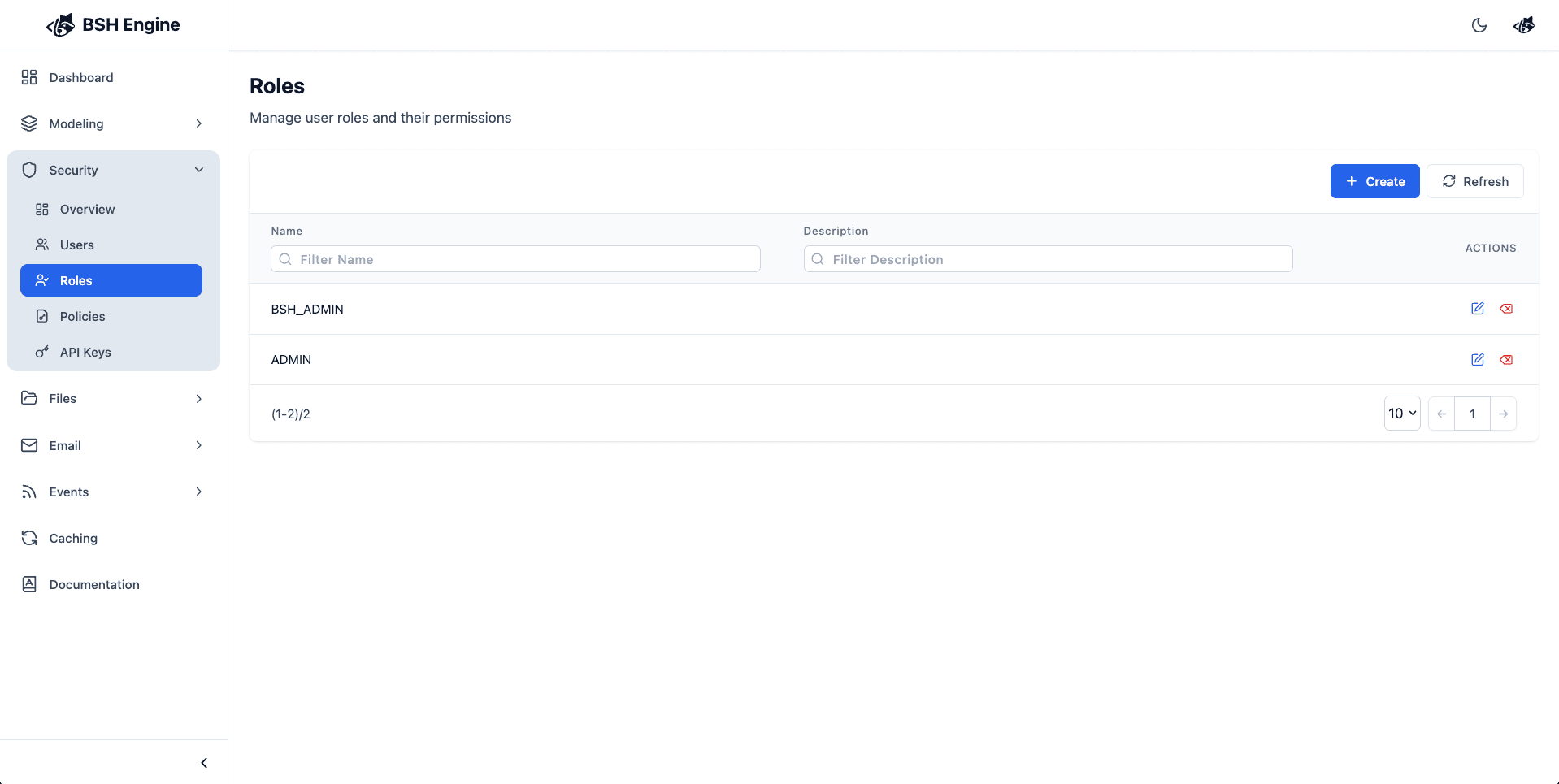
Task: Expand the Modeling menu section
Action: 113,123
